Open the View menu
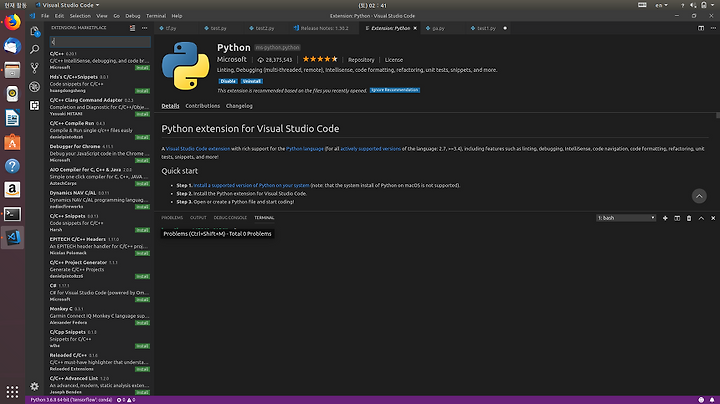 pos(102,16)
